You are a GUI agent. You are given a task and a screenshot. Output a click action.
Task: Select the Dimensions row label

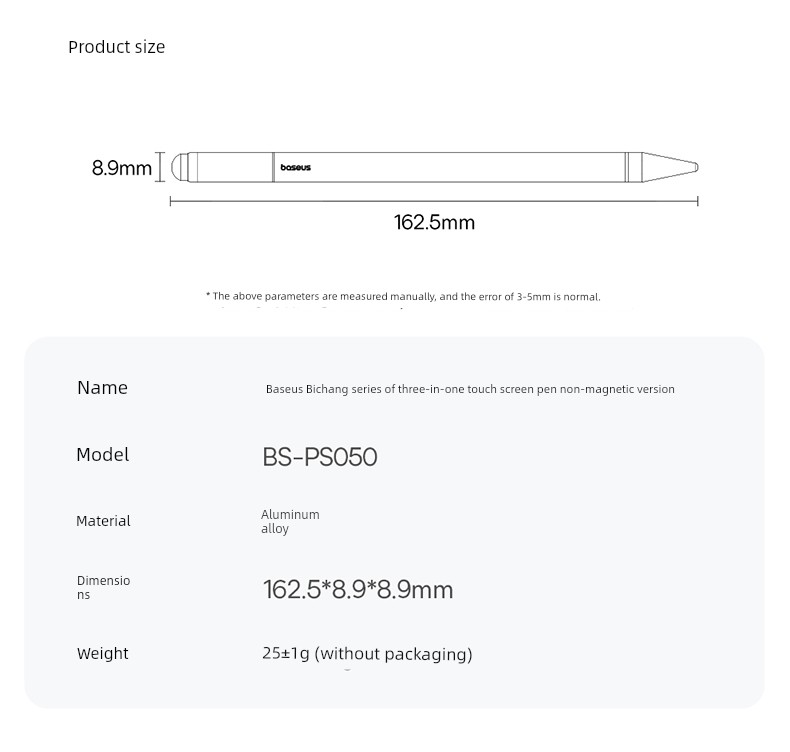[103, 587]
